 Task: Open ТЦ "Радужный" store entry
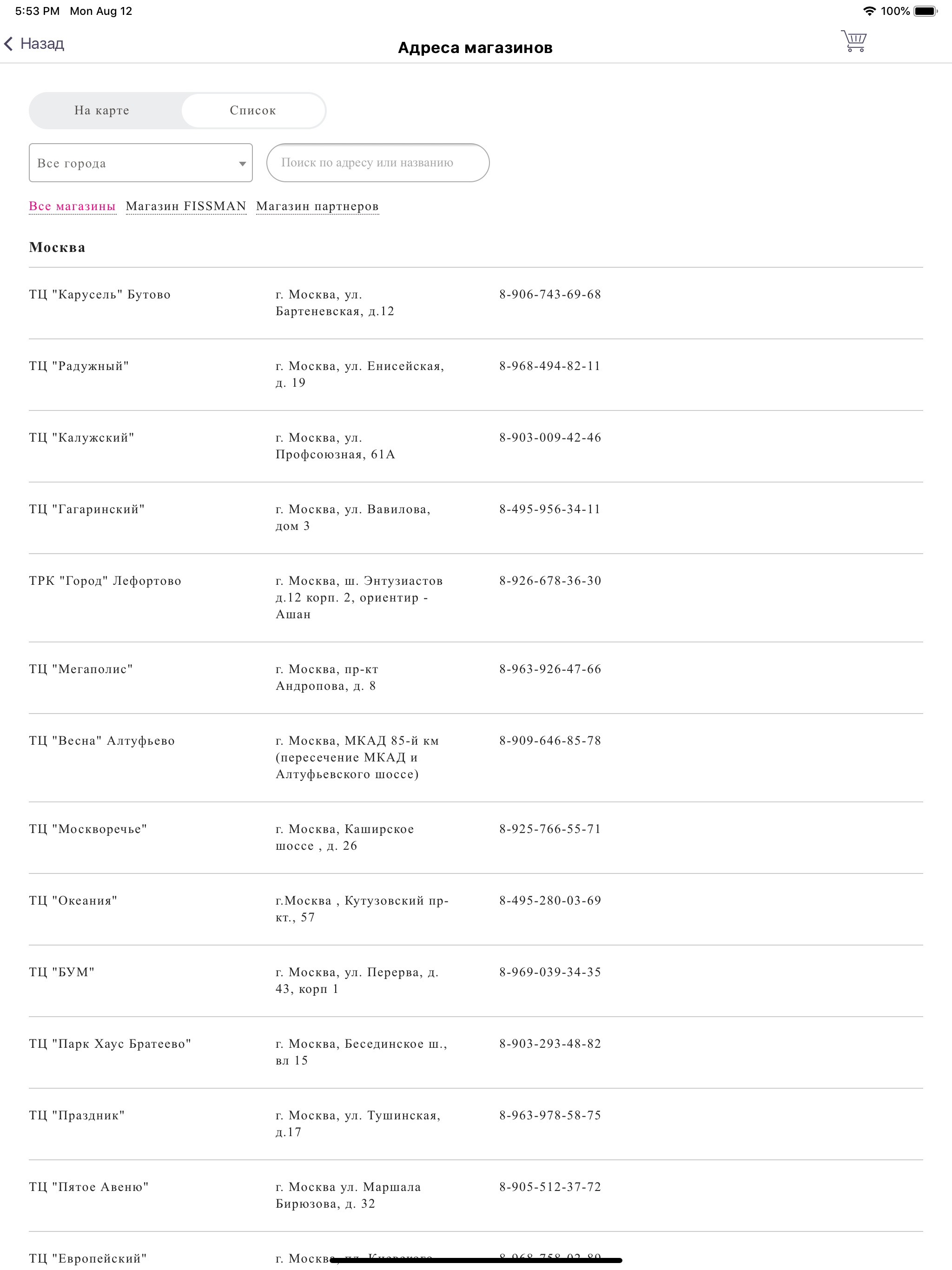(79, 366)
